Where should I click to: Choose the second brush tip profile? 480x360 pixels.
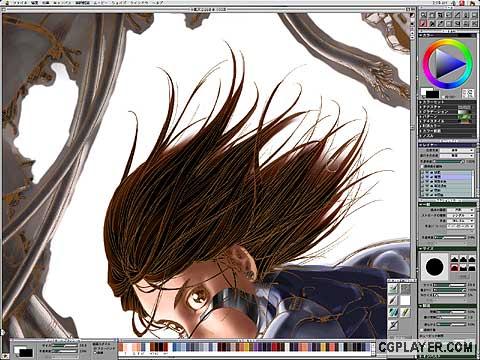point(463,259)
